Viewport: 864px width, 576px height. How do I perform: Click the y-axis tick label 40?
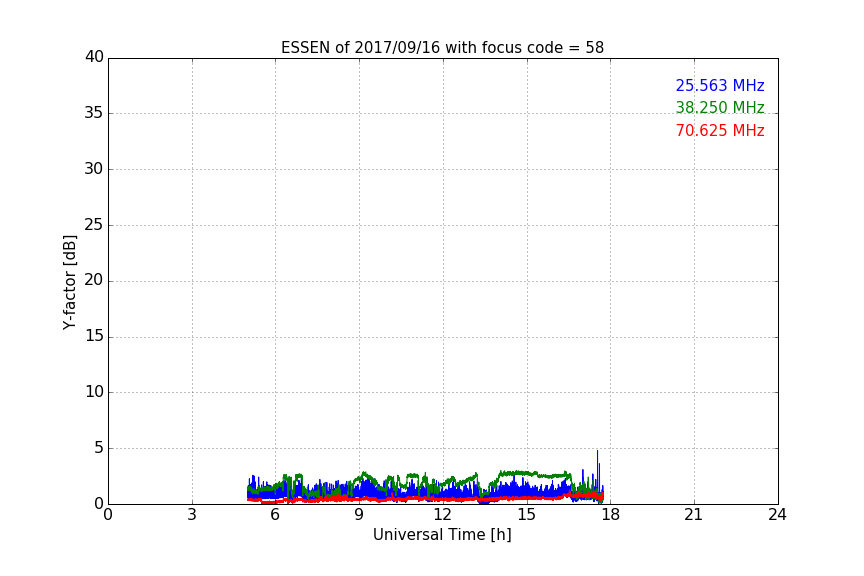[x=94, y=57]
